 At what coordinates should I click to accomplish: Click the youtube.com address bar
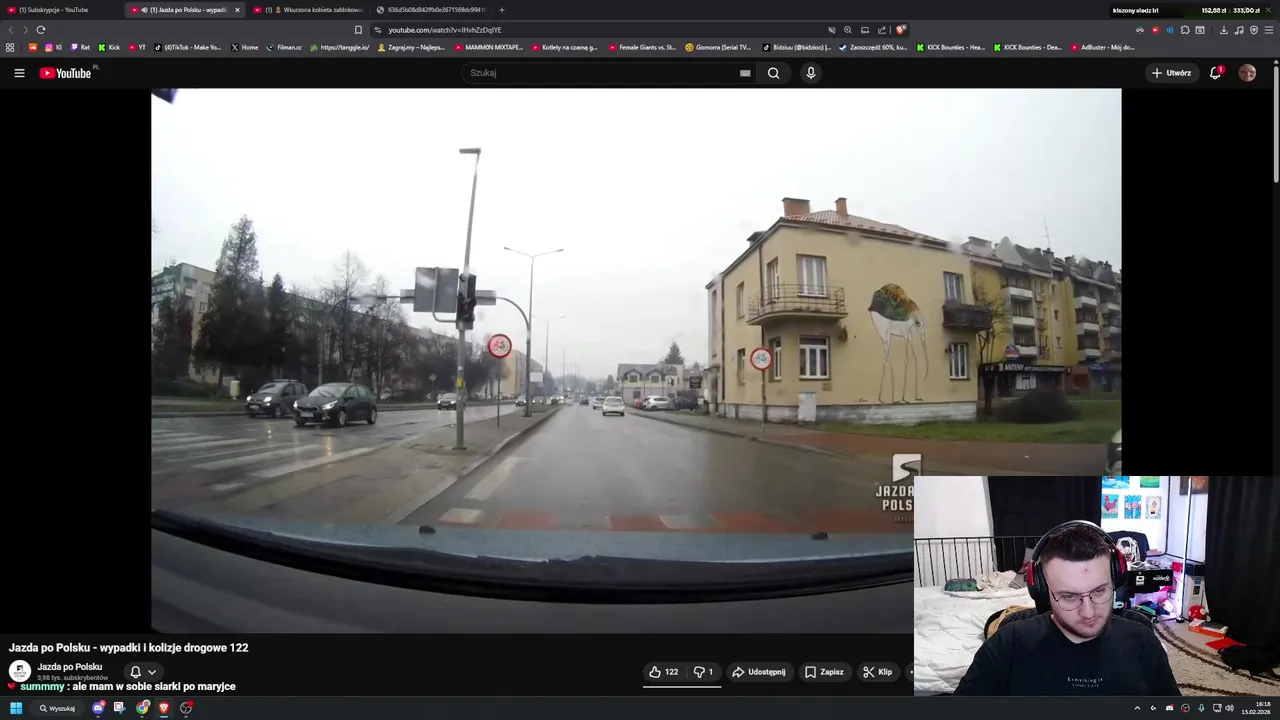click(x=600, y=30)
